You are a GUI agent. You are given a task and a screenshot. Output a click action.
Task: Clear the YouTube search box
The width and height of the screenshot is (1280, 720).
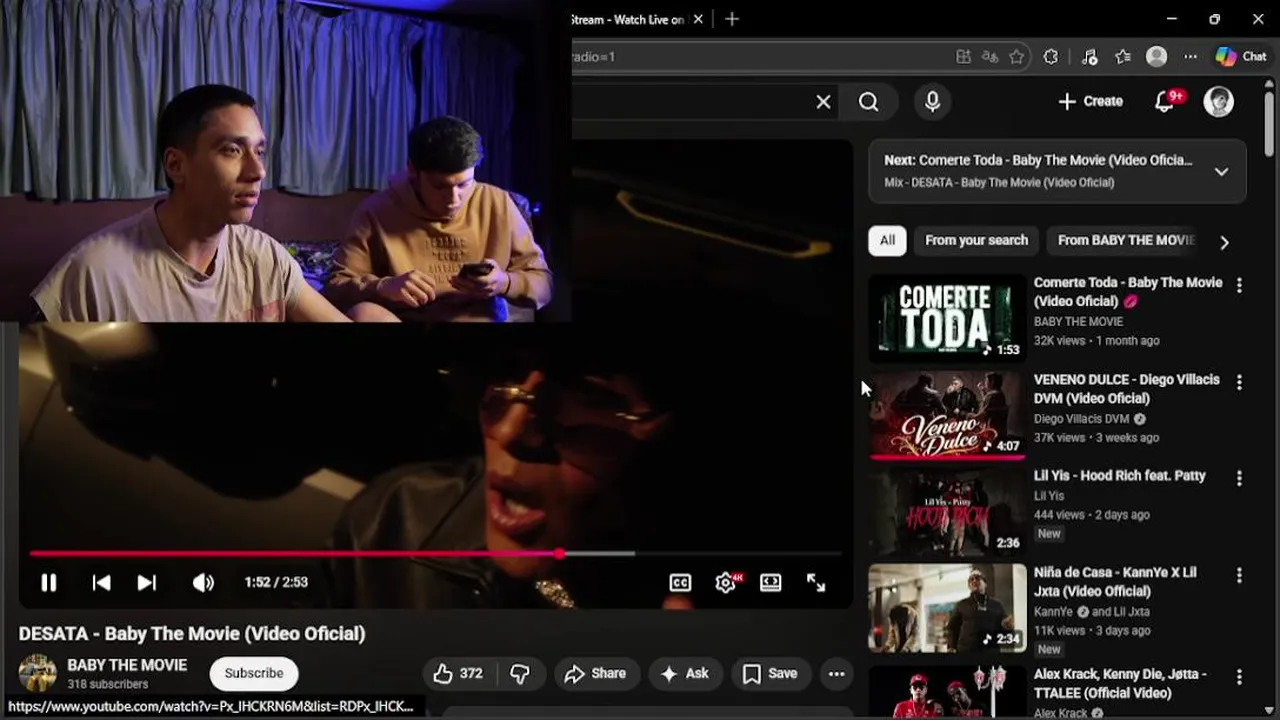coord(823,102)
